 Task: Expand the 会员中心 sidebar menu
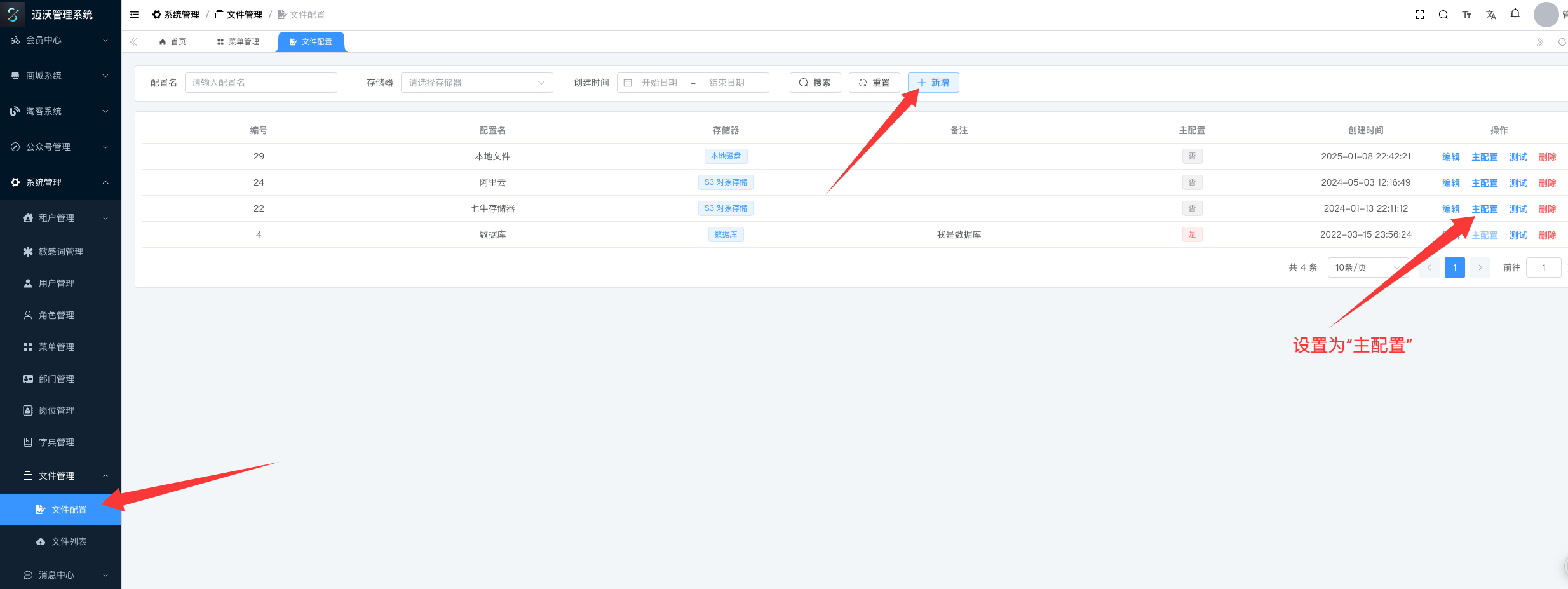[60, 40]
